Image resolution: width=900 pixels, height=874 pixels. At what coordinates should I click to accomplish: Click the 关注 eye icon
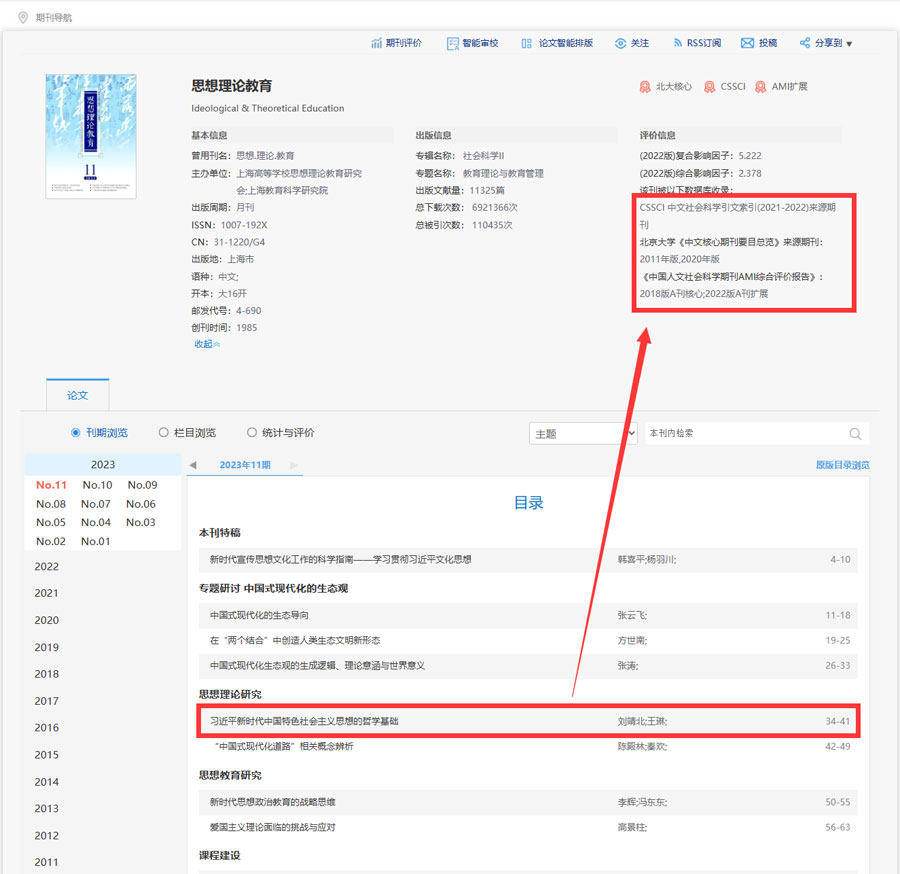(620, 43)
